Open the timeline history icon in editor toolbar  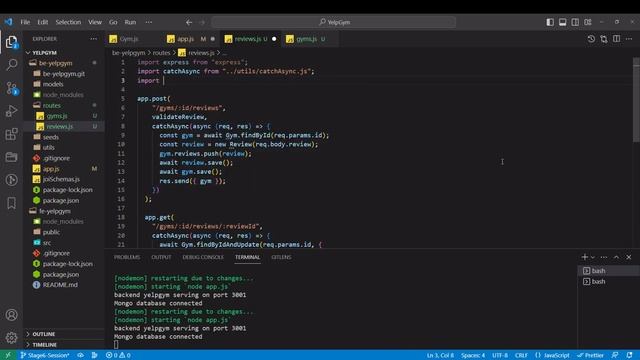(591, 39)
